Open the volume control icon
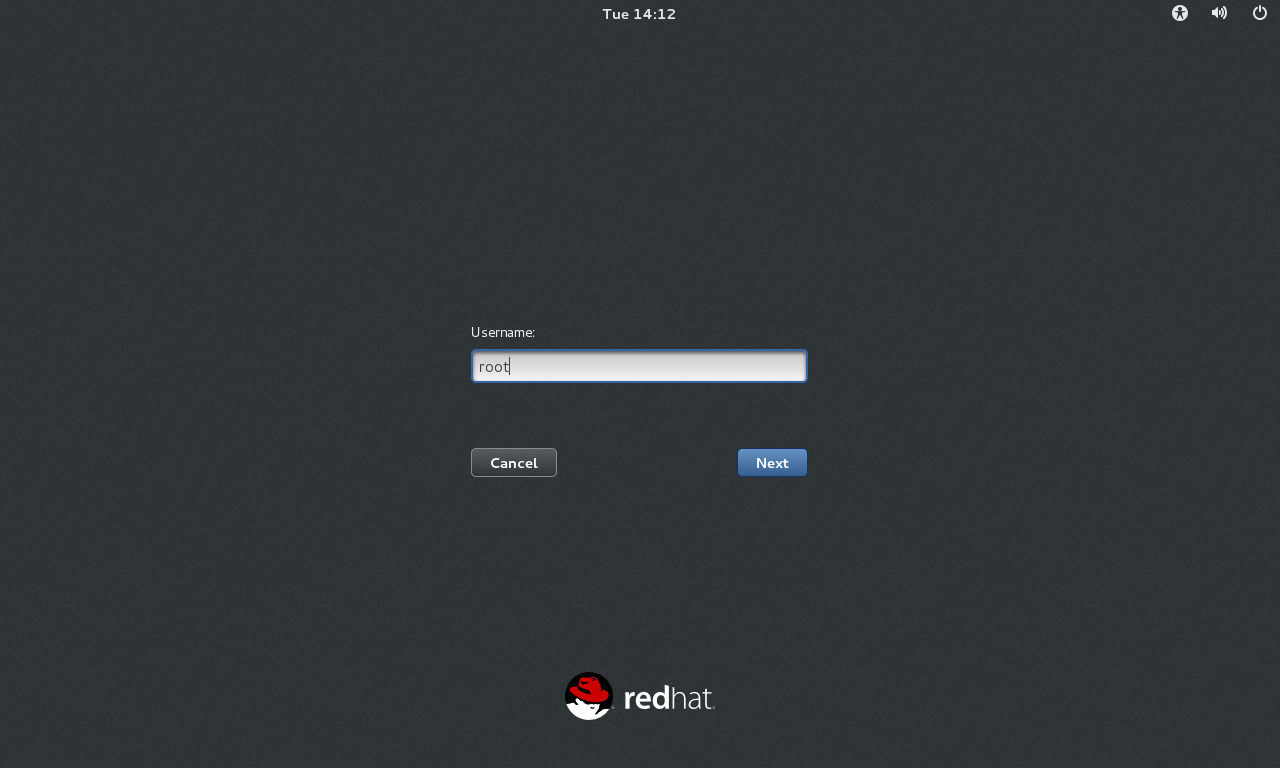This screenshot has height=768, width=1280. point(1219,13)
